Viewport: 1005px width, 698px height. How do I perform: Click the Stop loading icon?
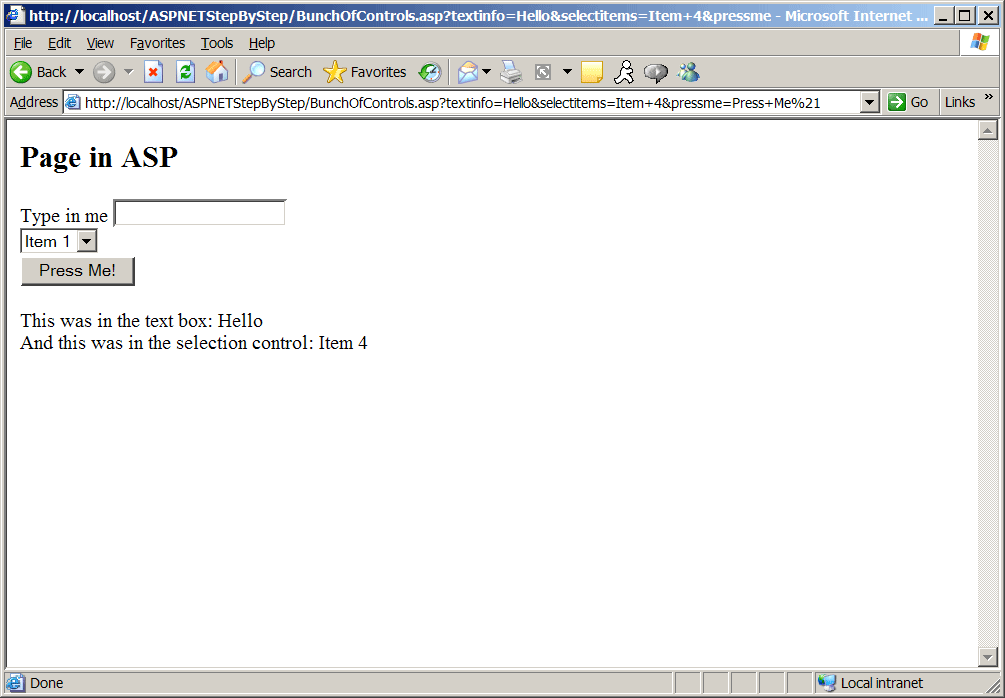[153, 72]
